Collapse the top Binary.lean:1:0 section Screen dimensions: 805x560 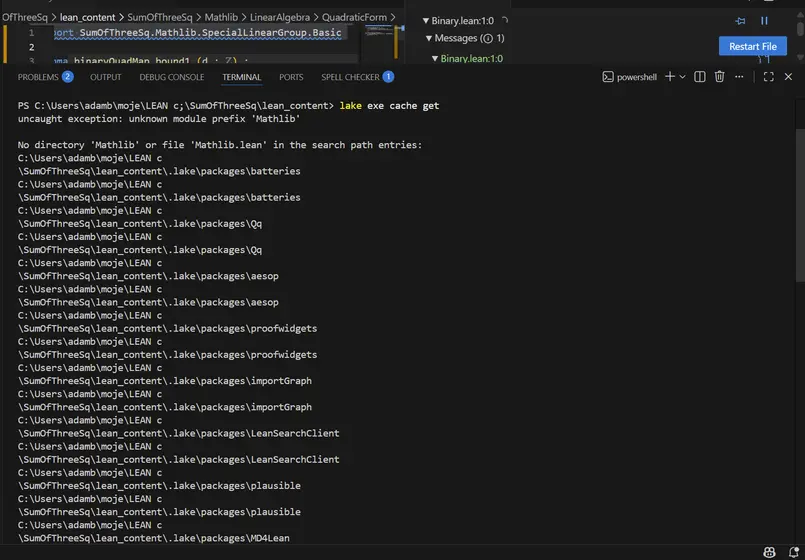pos(425,21)
